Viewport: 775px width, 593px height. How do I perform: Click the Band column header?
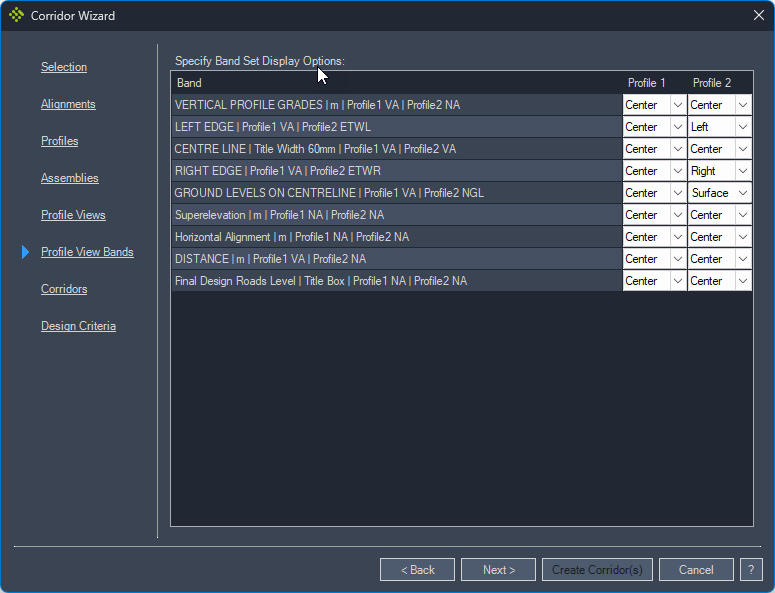point(396,83)
